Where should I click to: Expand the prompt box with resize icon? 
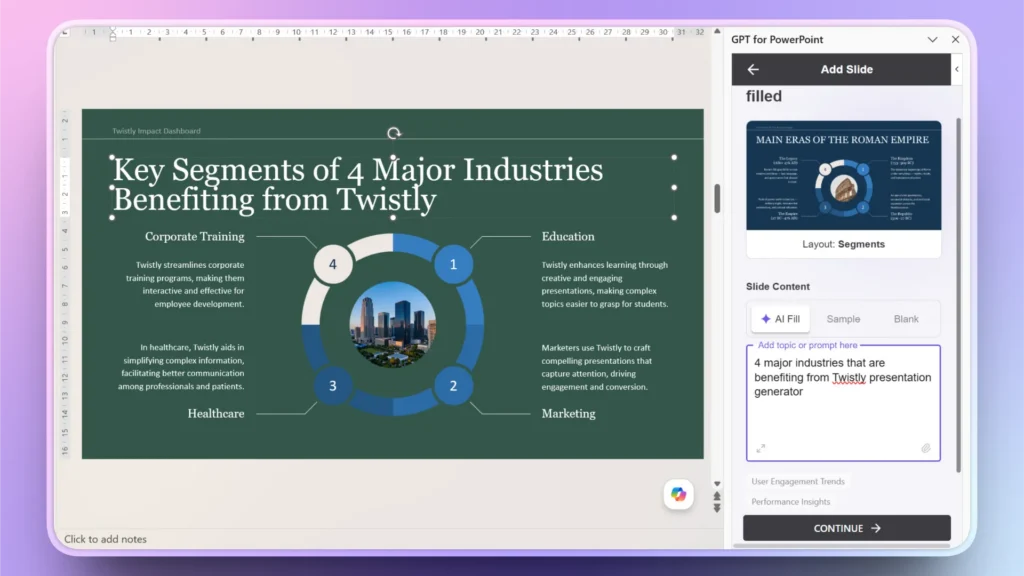[761, 448]
